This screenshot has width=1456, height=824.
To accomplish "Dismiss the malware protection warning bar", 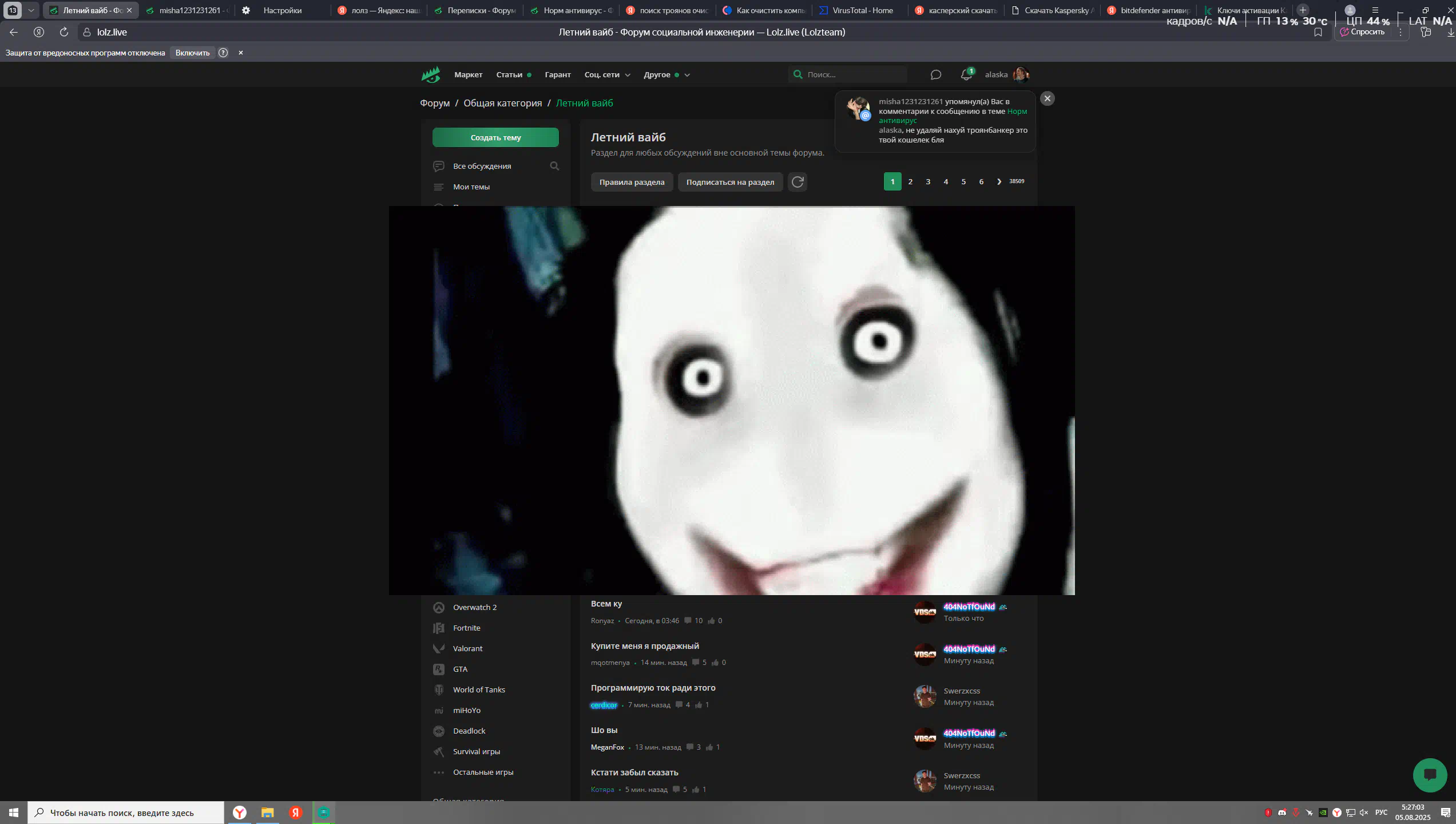I will coord(241,53).
